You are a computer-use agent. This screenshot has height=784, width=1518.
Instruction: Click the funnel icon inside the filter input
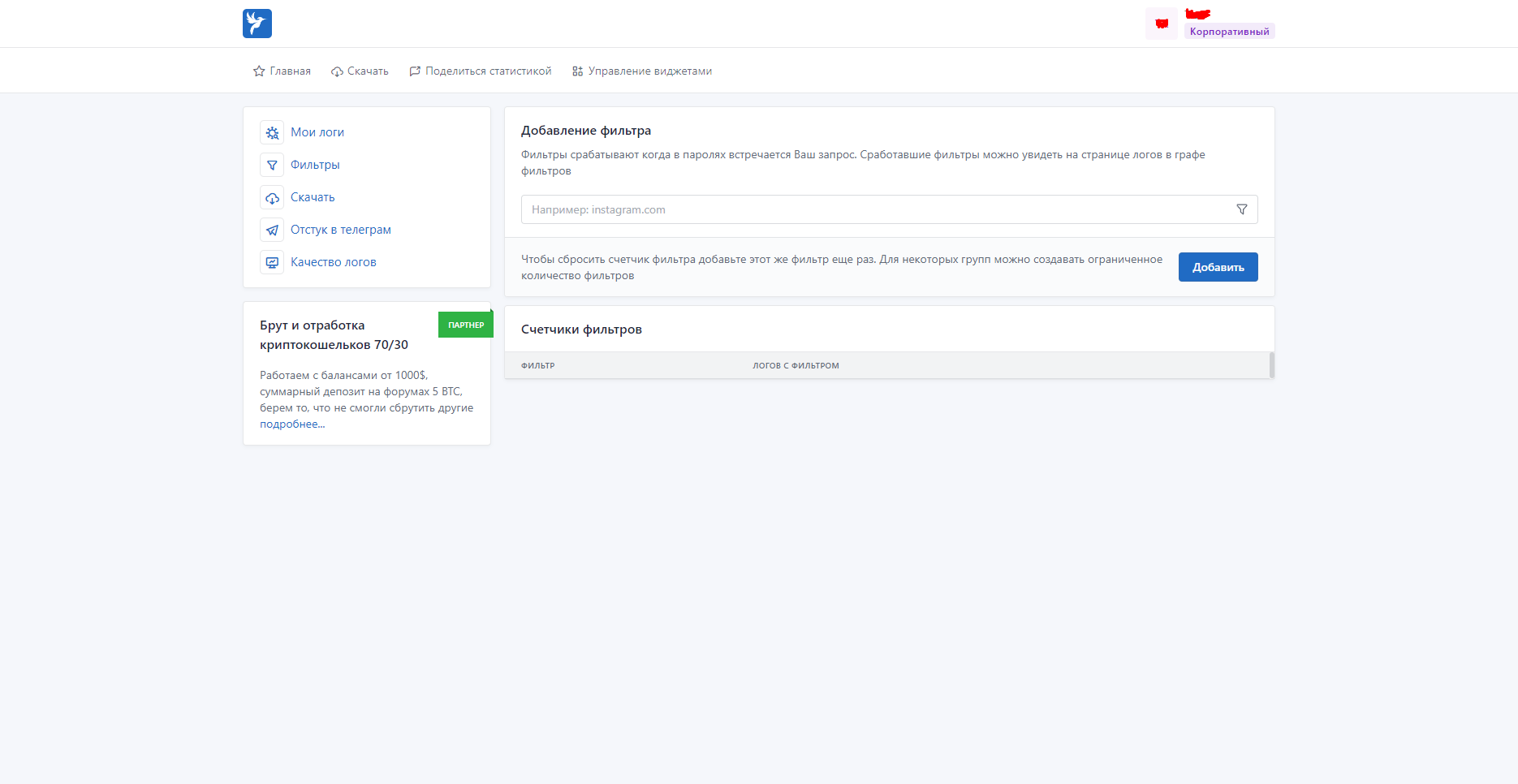1241,209
